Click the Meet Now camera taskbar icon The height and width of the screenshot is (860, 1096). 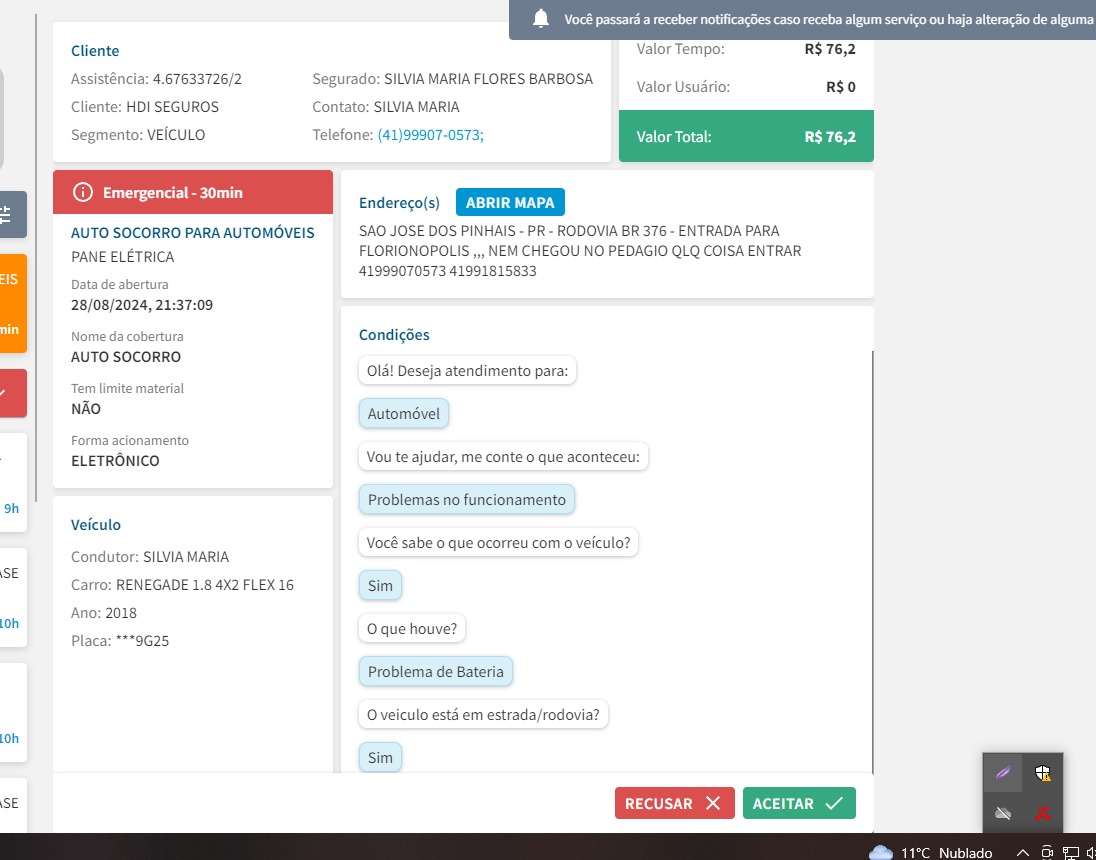(x=1047, y=852)
